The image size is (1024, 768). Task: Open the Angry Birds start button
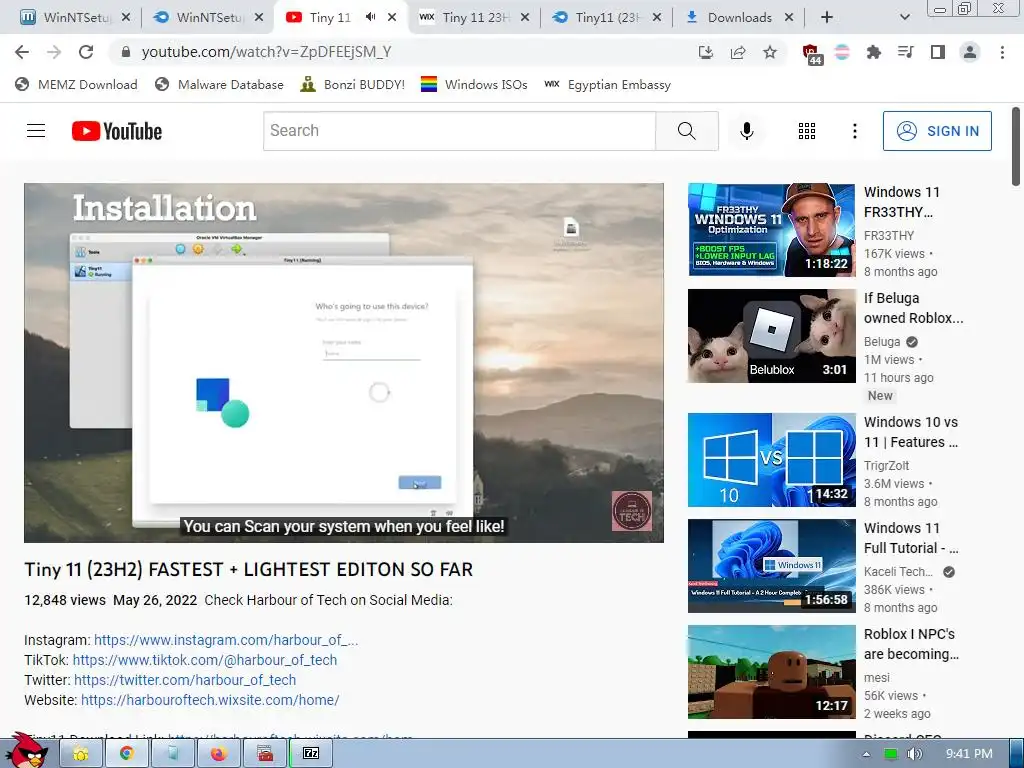27,752
